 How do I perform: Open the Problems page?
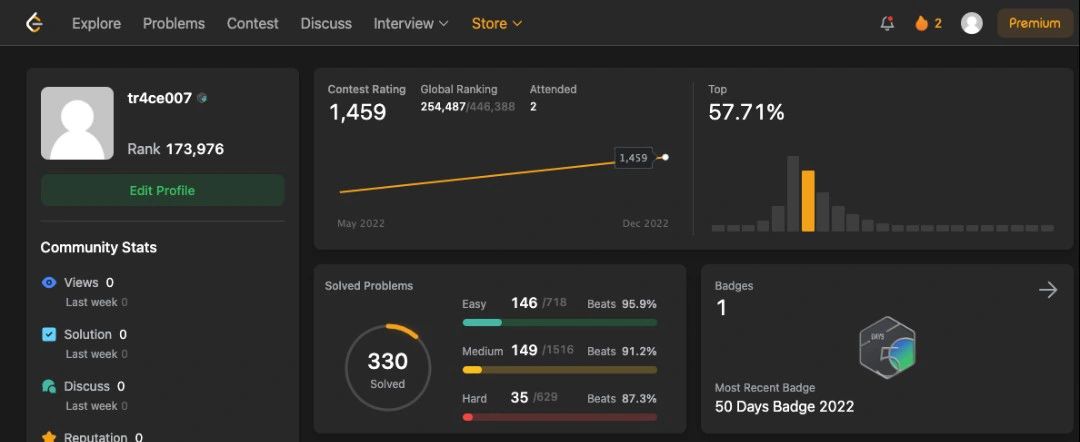tap(174, 23)
